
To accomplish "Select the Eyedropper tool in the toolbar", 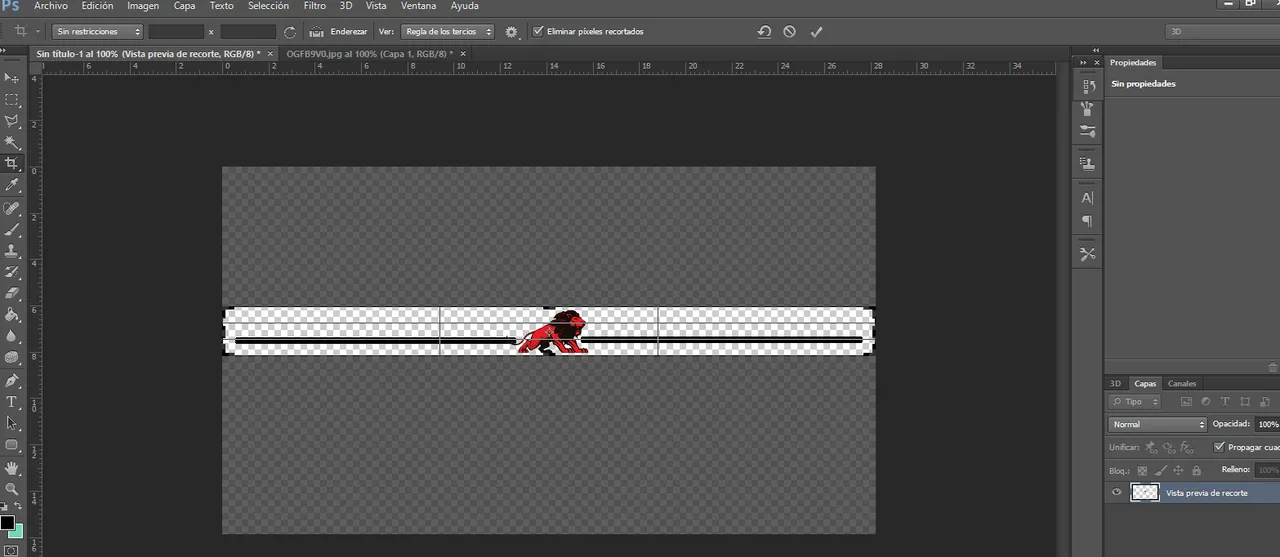I will [x=12, y=185].
